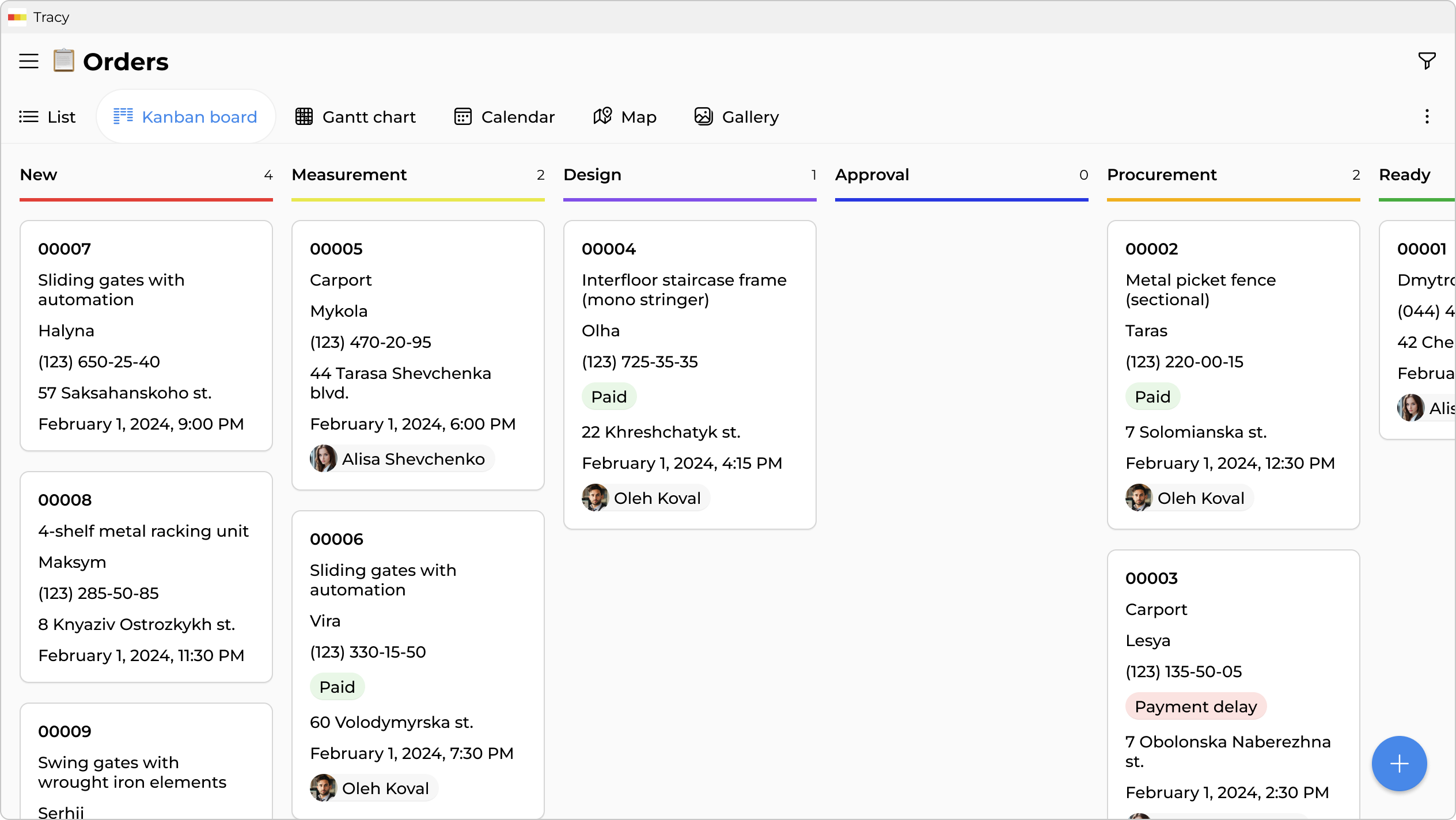Viewport: 1456px width, 820px height.
Task: Click the clipboard icon beside Orders heading
Action: pyautogui.click(x=63, y=60)
